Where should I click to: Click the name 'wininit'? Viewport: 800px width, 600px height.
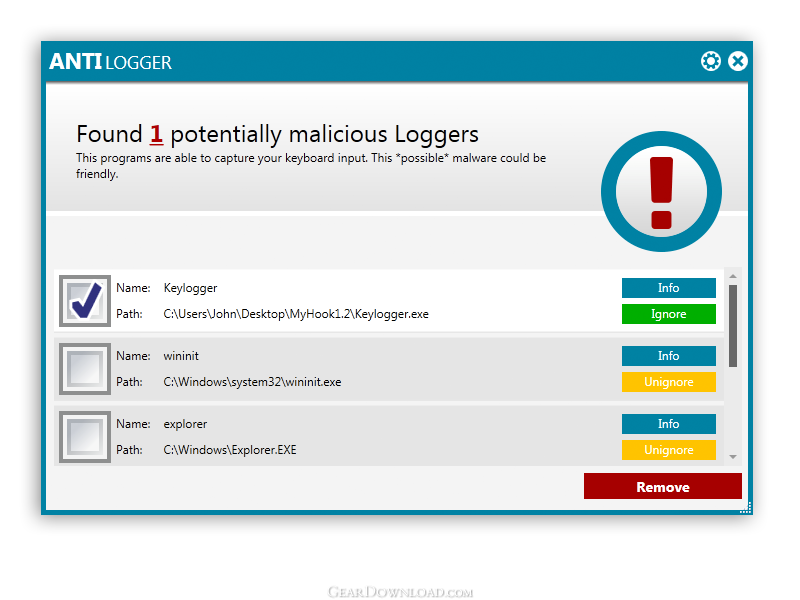tap(181, 356)
